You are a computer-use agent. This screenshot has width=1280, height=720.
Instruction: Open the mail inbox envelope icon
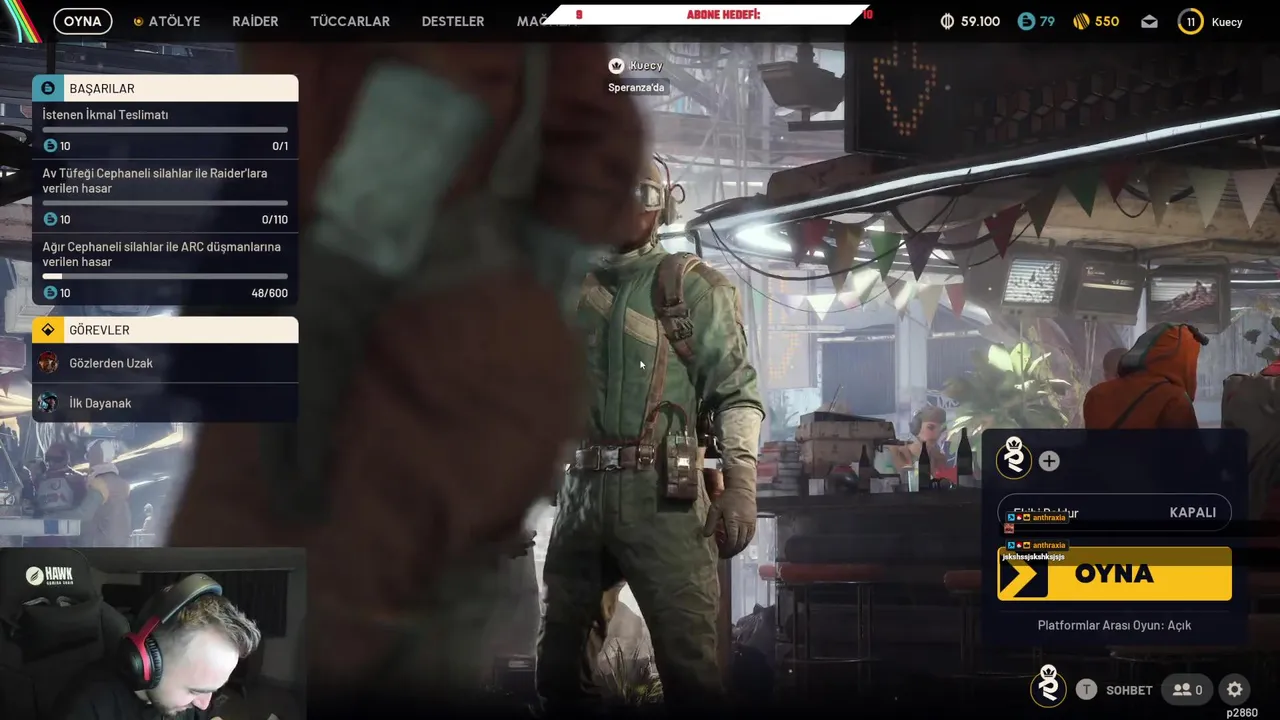pyautogui.click(x=1149, y=21)
